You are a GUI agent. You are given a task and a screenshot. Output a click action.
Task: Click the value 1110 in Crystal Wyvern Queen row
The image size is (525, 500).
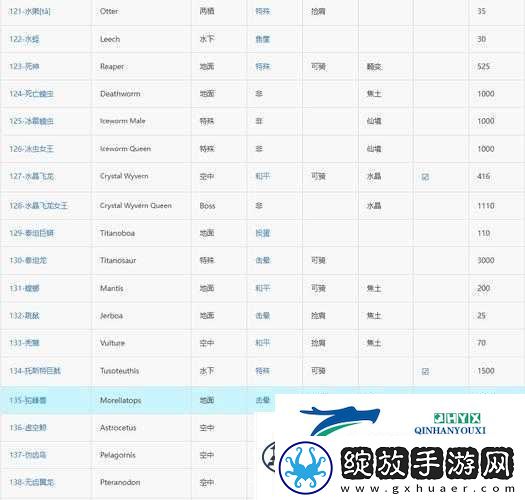(x=486, y=205)
